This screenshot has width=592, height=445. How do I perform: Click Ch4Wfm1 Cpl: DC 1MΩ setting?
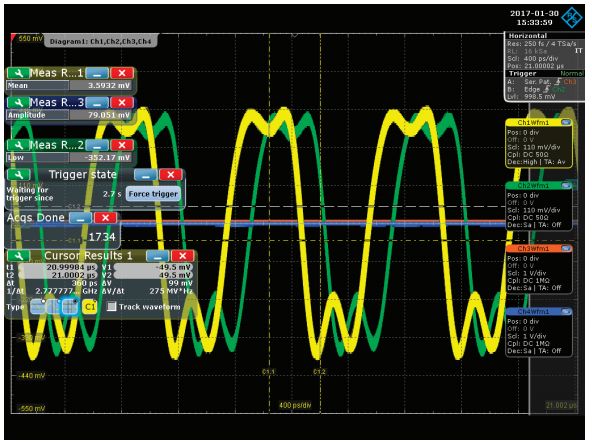(528, 344)
